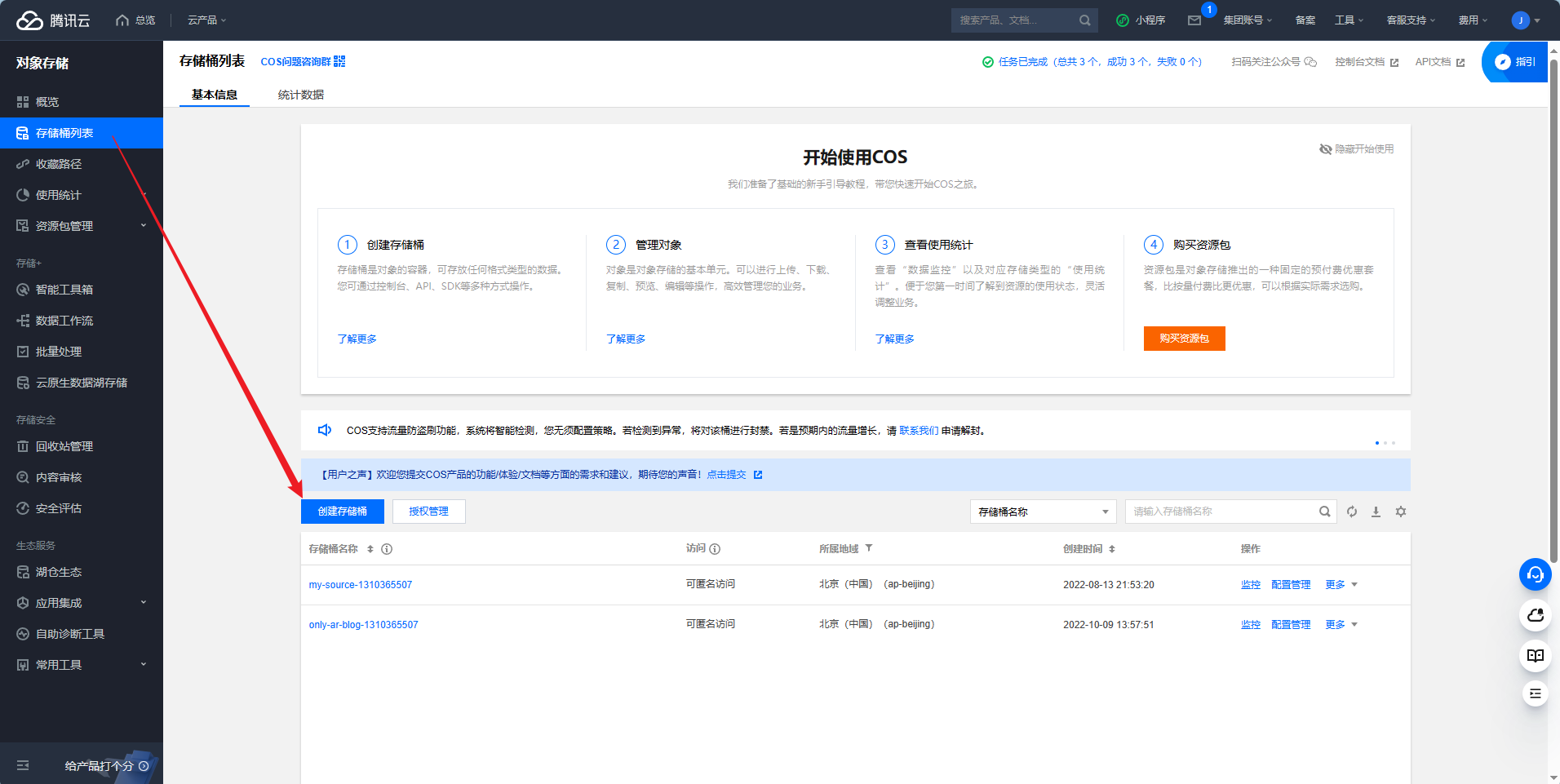Click 购买资源包 orange button
The width and height of the screenshot is (1560, 784).
point(1185,339)
